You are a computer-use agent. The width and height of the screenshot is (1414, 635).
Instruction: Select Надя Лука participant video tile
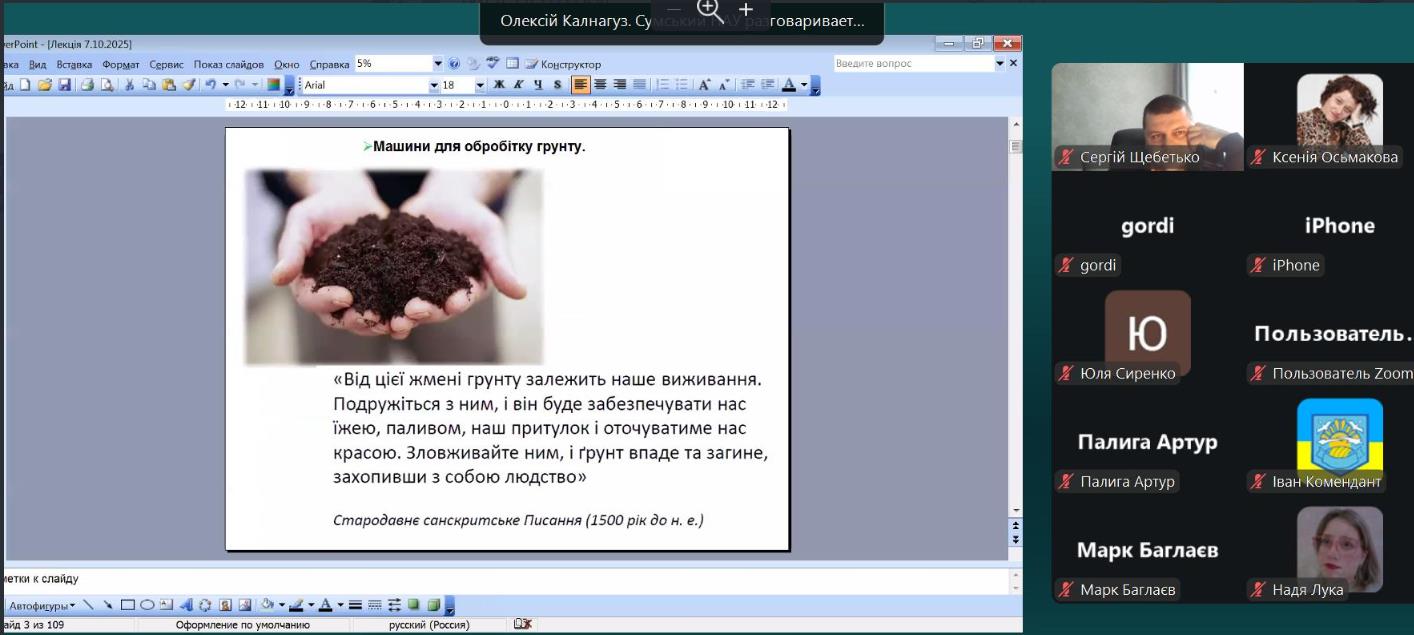tap(1339, 550)
